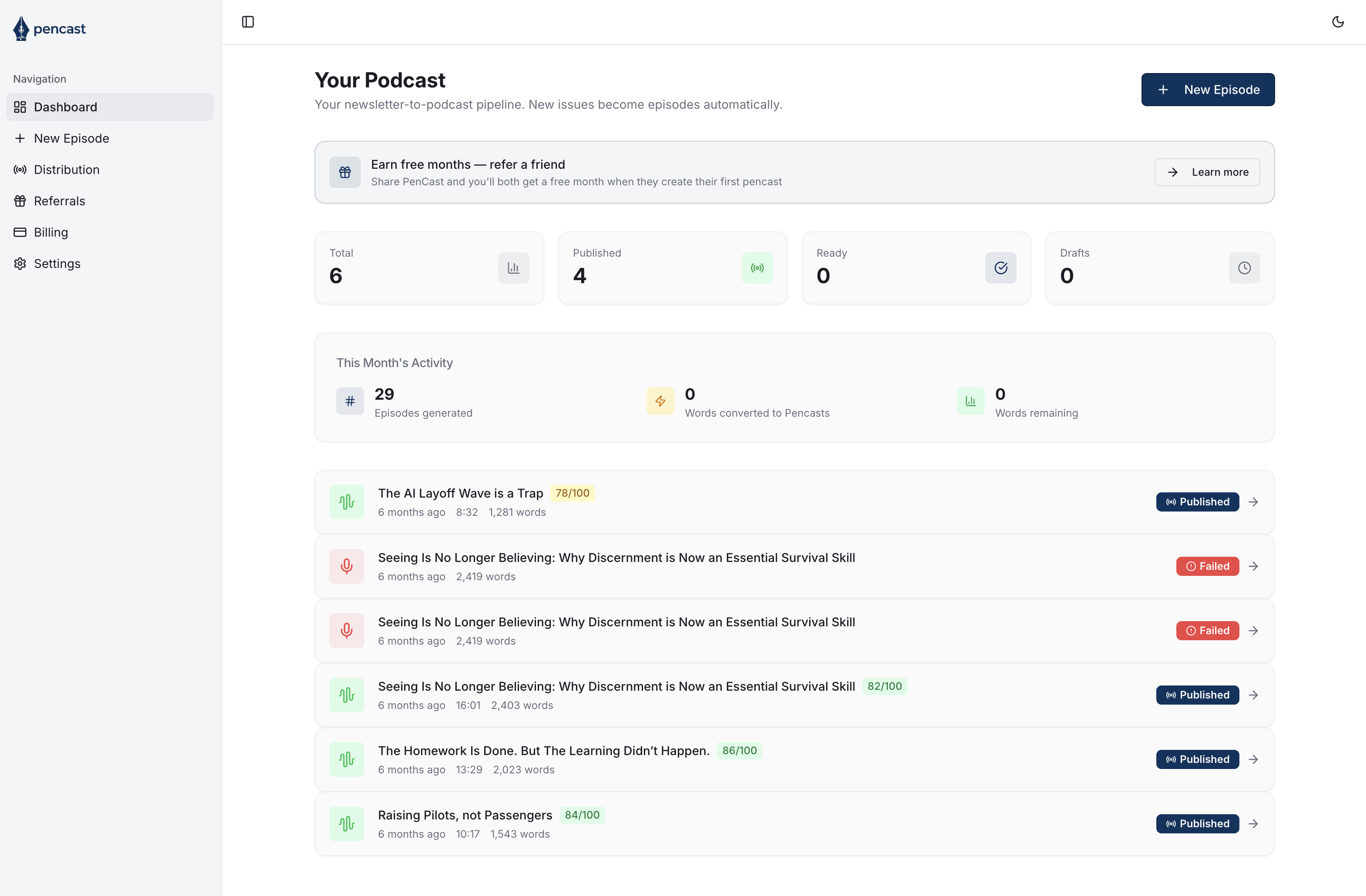
Task: Click the 82/100 score badge
Action: pyautogui.click(x=884, y=686)
